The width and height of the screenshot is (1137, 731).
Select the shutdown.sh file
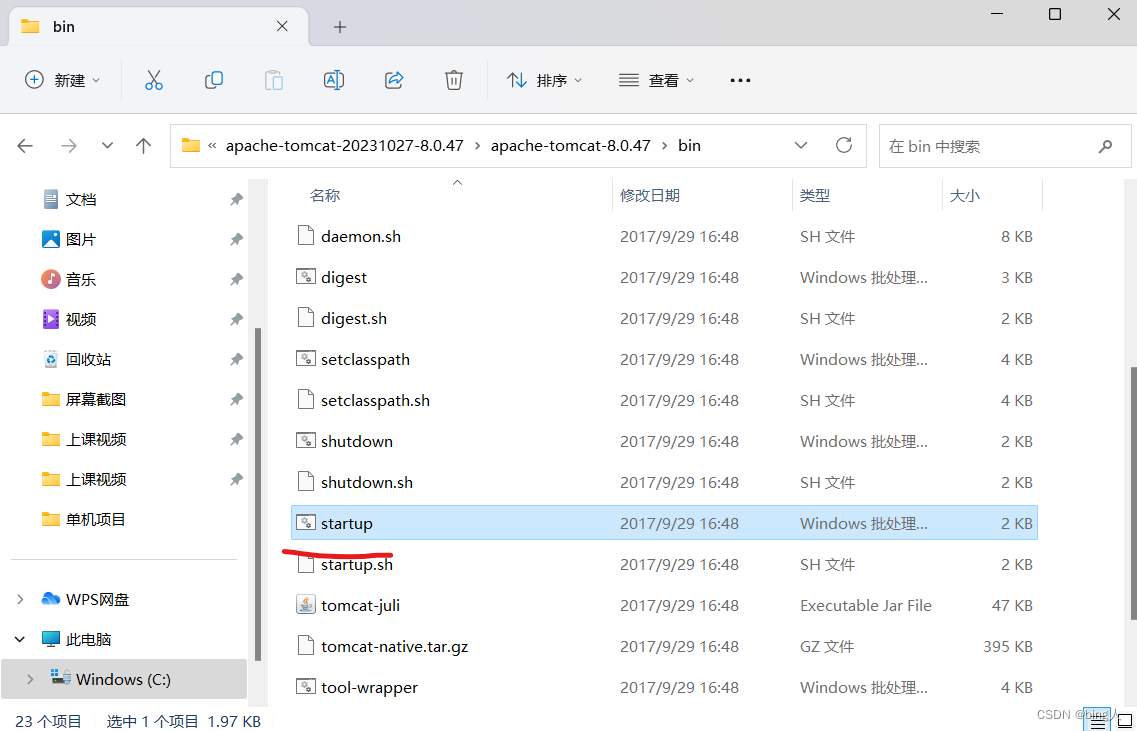(x=663, y=482)
